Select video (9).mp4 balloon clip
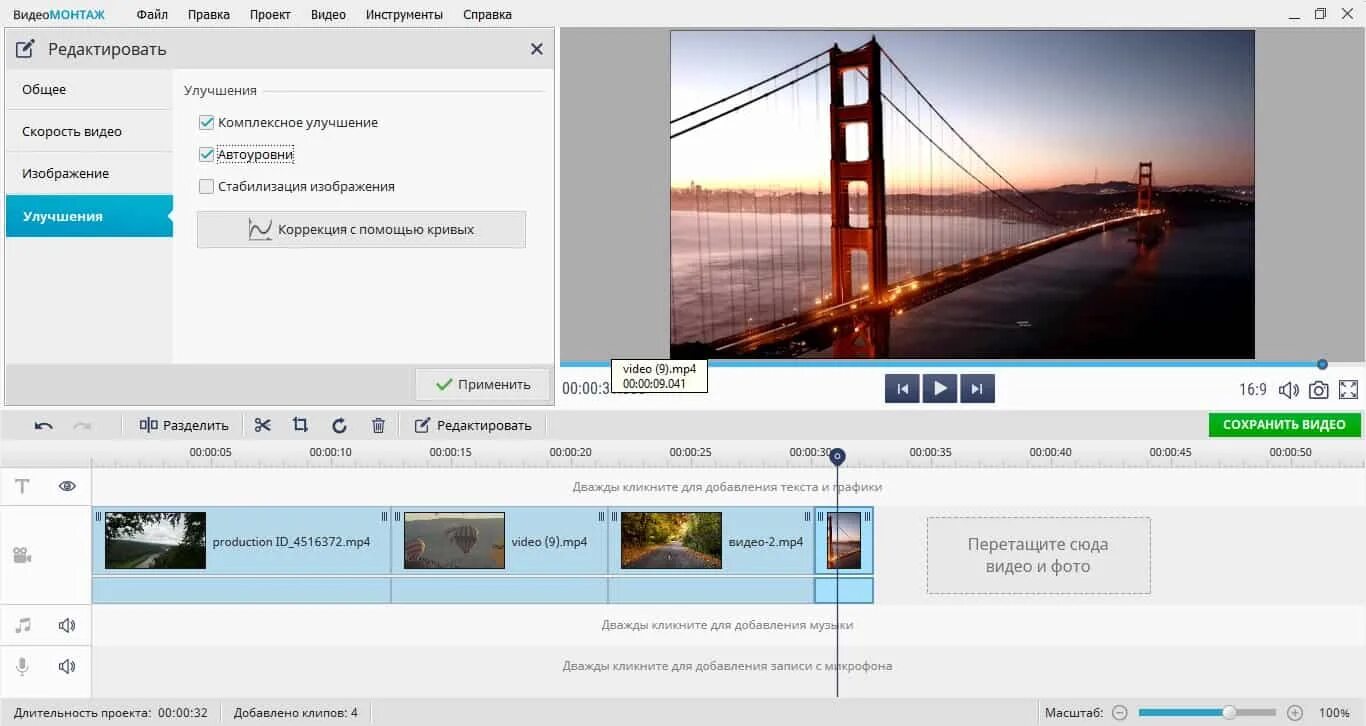Viewport: 1366px width, 726px height. tap(499, 541)
